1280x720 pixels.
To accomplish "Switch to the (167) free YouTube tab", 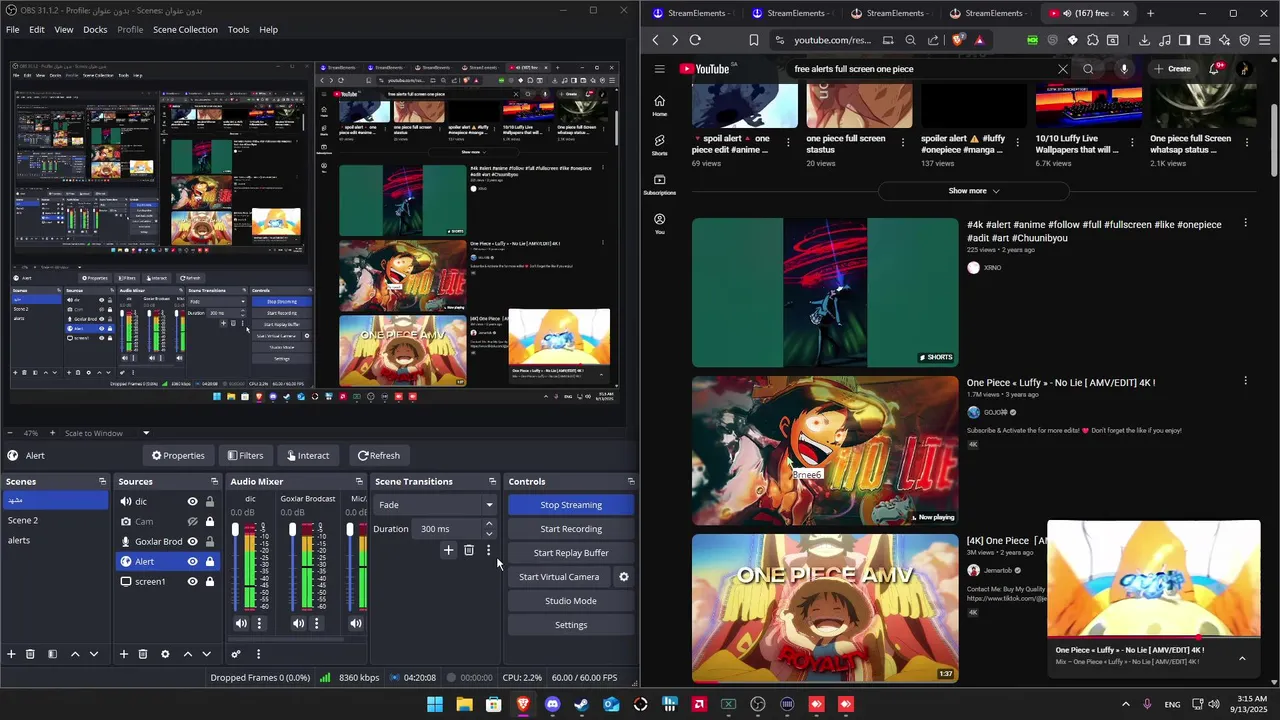I will point(1088,13).
